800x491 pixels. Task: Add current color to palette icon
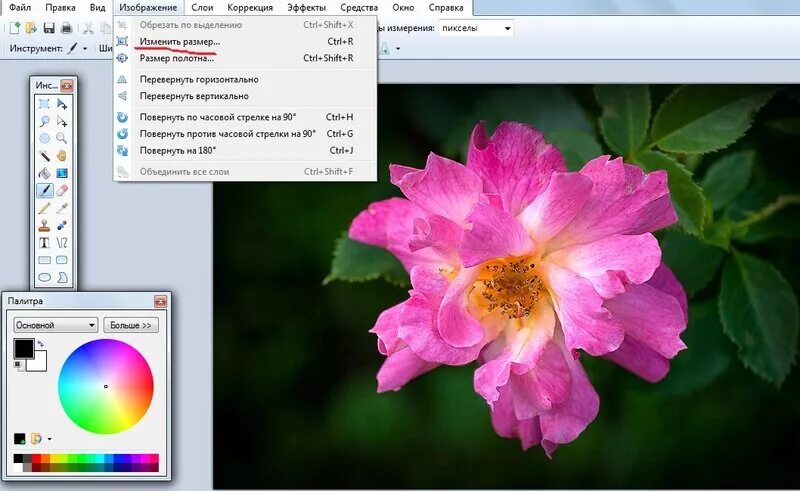coord(19,438)
